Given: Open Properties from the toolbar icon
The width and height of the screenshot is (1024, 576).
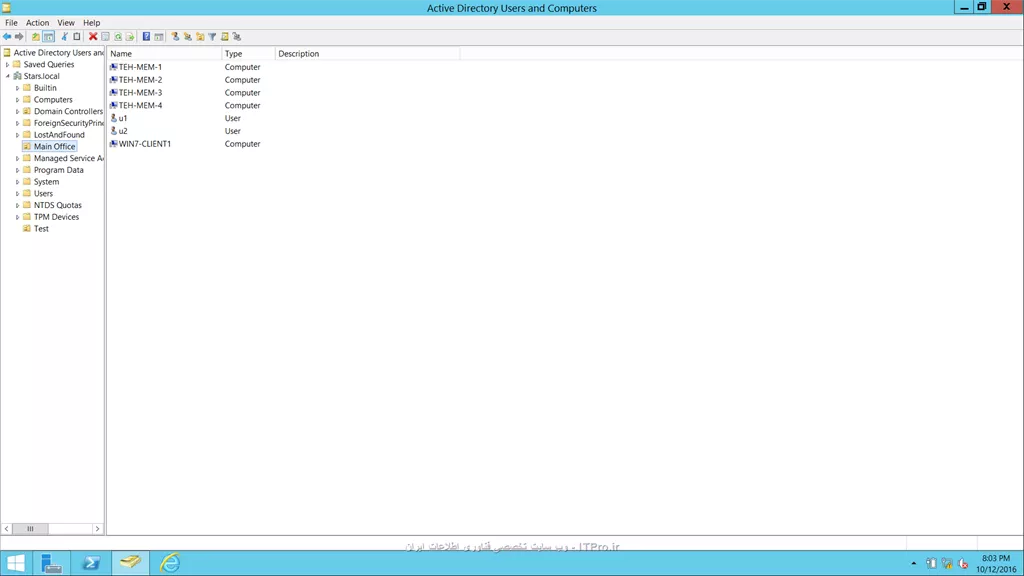Looking at the screenshot, I should tap(105, 37).
